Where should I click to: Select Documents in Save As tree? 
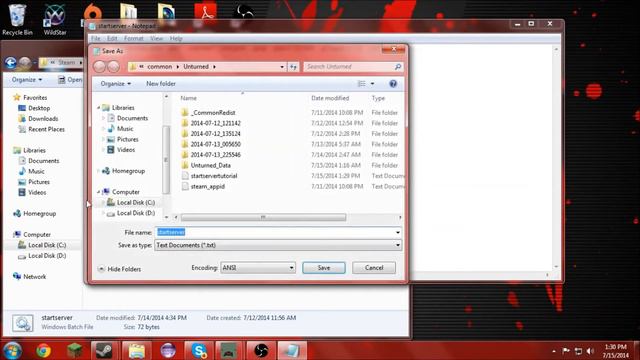tap(127, 118)
